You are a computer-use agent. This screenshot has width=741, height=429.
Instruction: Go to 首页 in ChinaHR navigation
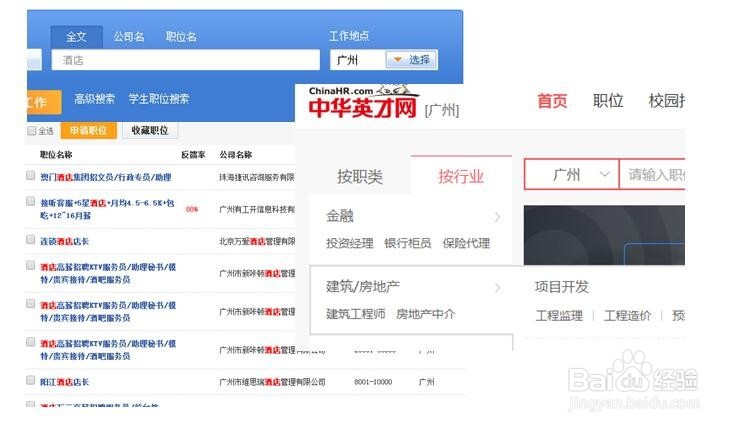[x=552, y=101]
